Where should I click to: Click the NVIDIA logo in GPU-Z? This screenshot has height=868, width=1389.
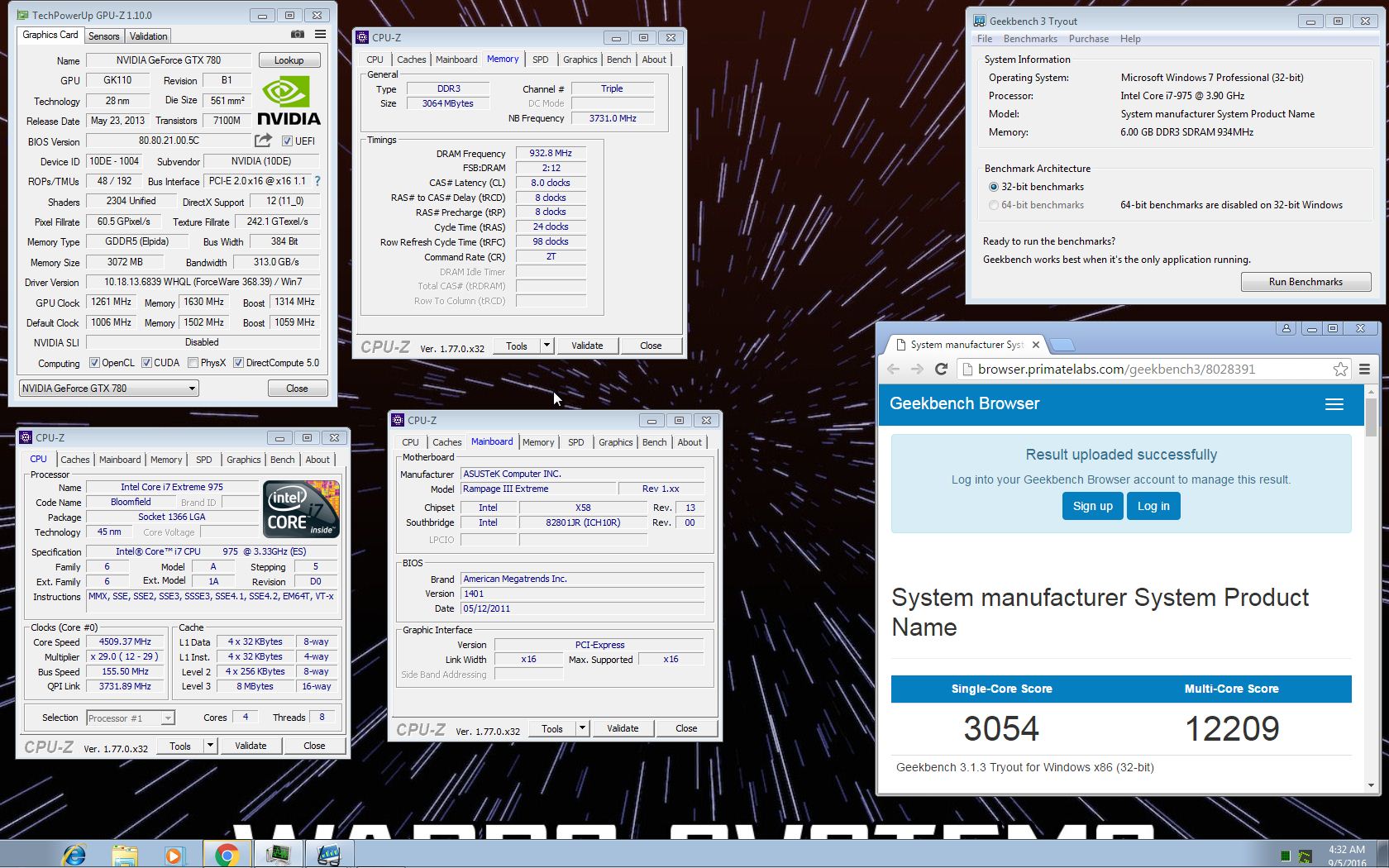[x=289, y=101]
